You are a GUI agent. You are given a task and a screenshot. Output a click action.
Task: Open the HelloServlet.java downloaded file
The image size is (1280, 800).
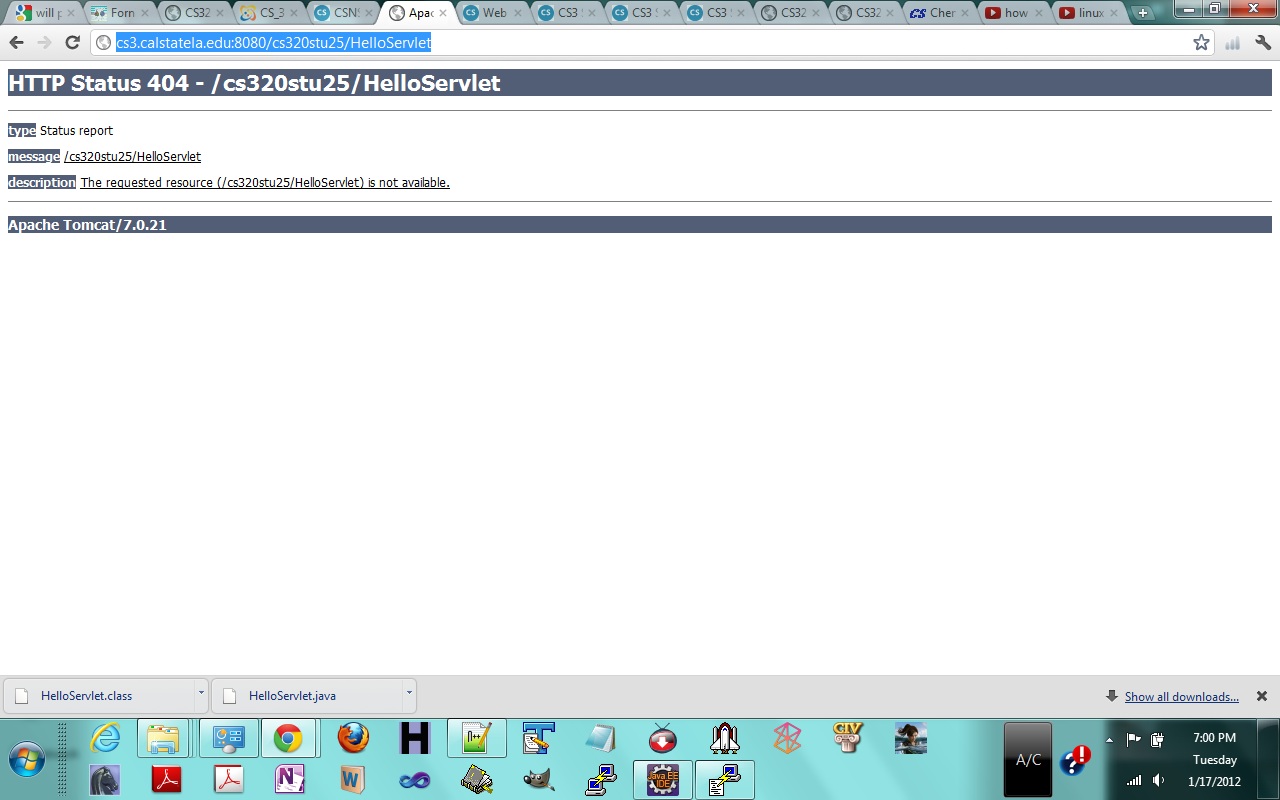tap(292, 696)
